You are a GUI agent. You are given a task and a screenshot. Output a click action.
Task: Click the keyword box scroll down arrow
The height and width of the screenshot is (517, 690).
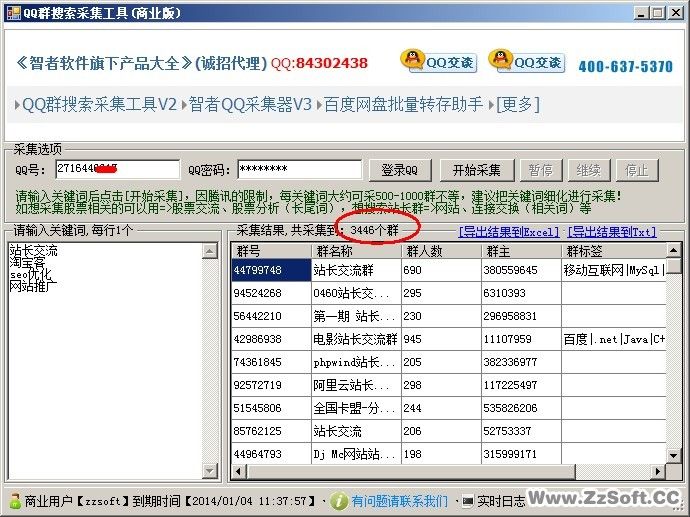(209, 471)
